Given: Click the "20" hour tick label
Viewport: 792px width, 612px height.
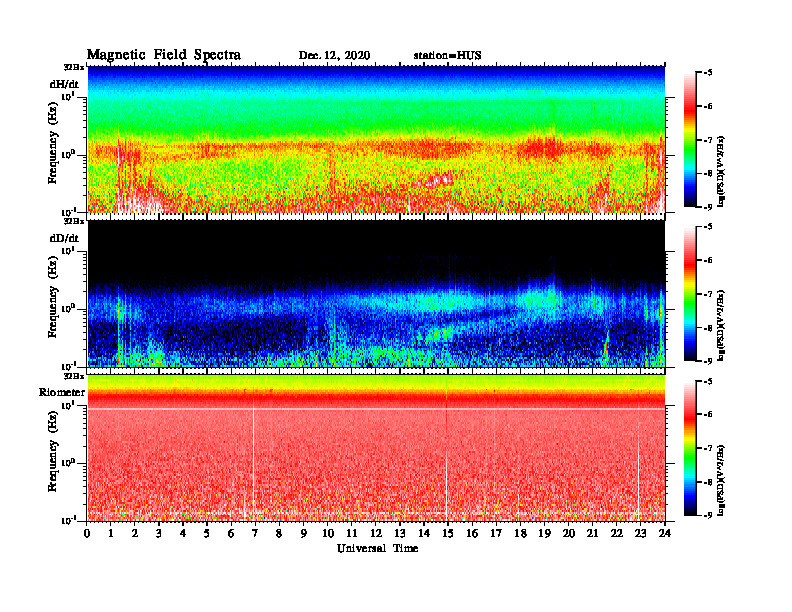Looking at the screenshot, I should coord(569,534).
